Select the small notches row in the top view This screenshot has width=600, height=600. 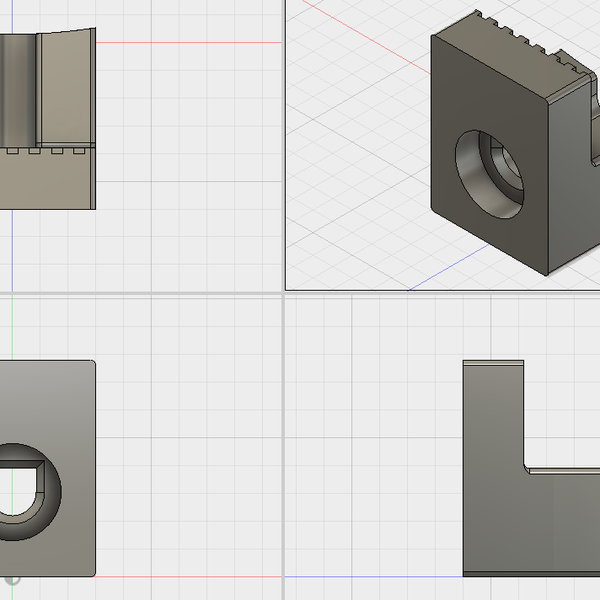(x=50, y=153)
